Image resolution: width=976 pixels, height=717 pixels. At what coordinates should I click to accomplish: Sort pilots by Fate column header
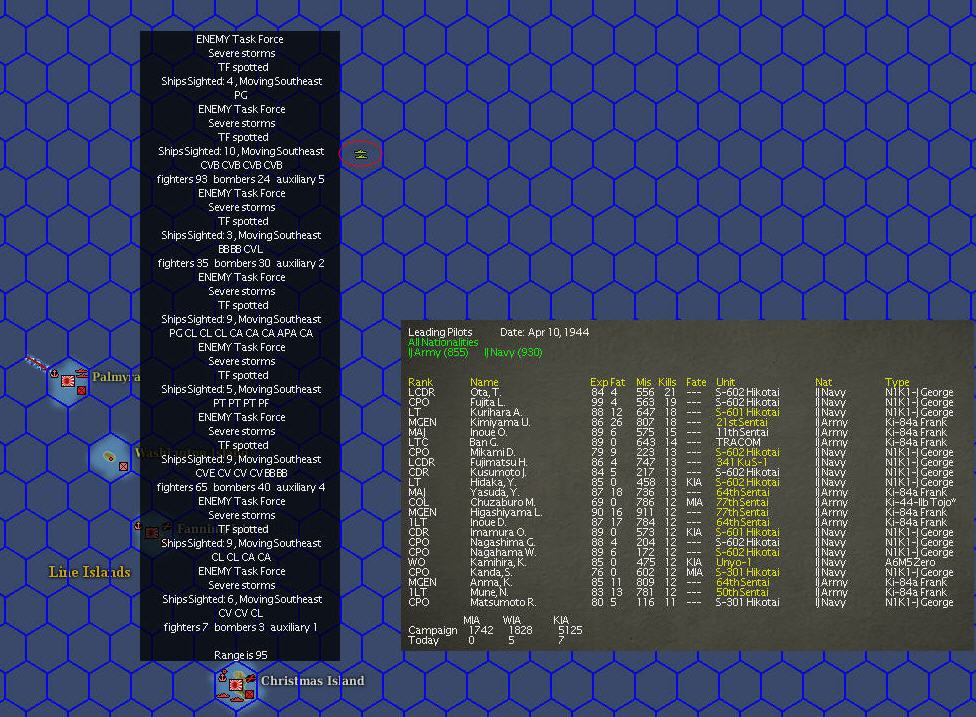coord(696,382)
